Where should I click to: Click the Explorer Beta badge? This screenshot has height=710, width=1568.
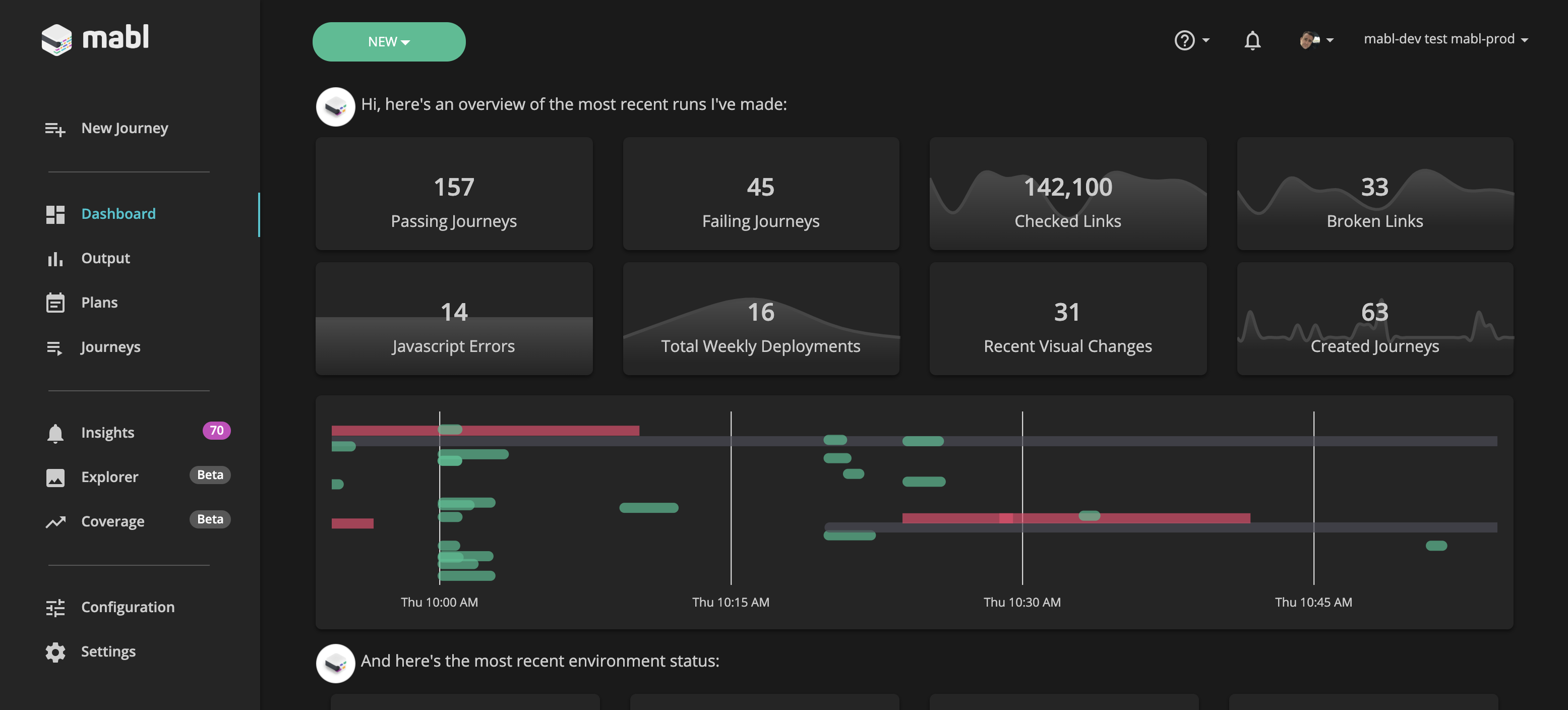(x=210, y=475)
